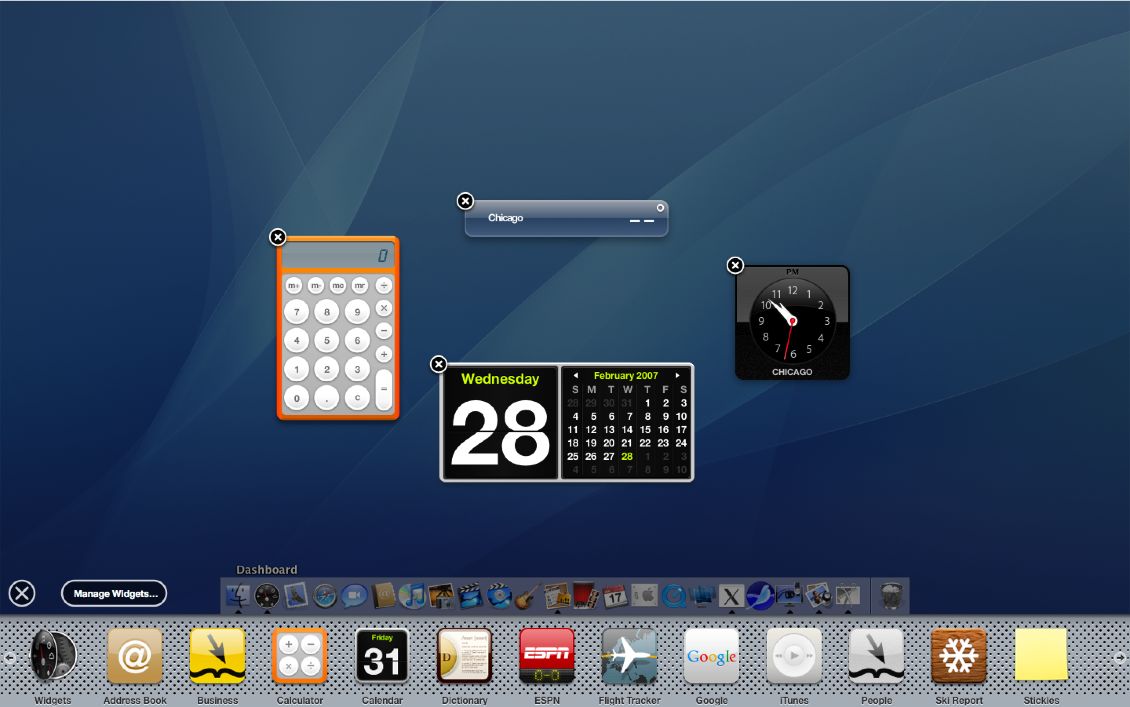
Task: Click the calculator display field
Action: point(337,255)
